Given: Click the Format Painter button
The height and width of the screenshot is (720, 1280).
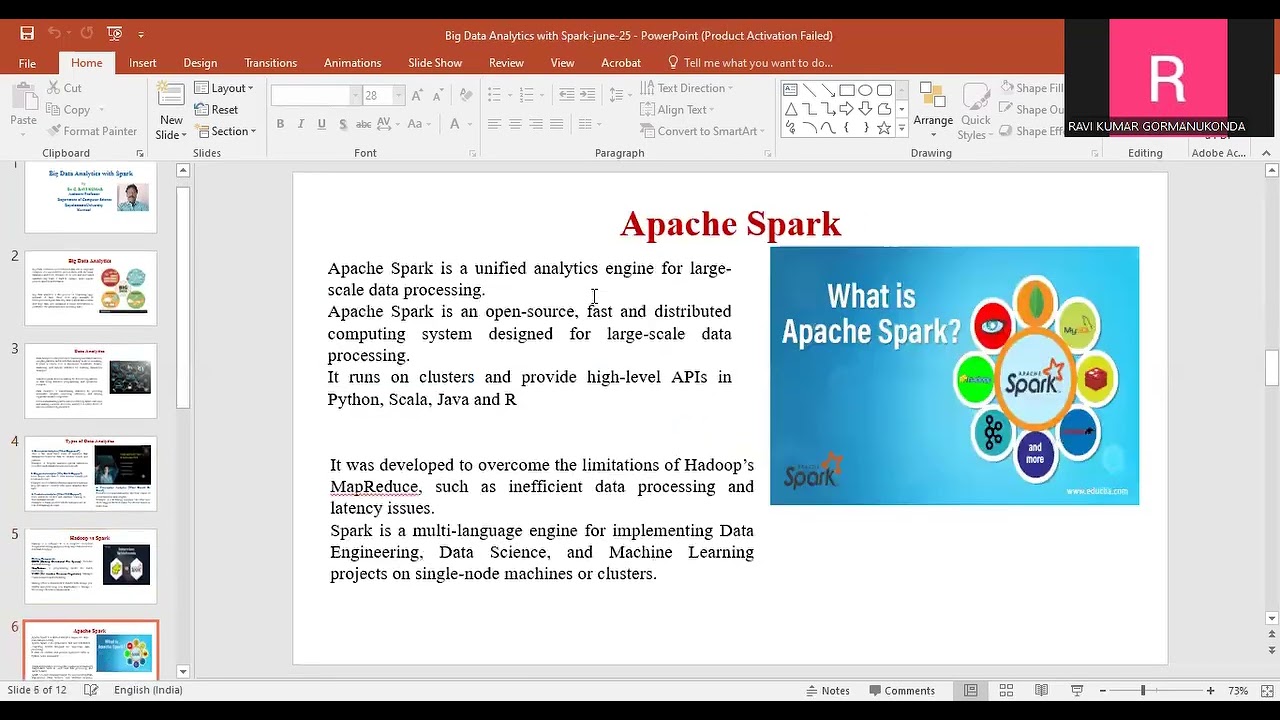Looking at the screenshot, I should [x=93, y=131].
